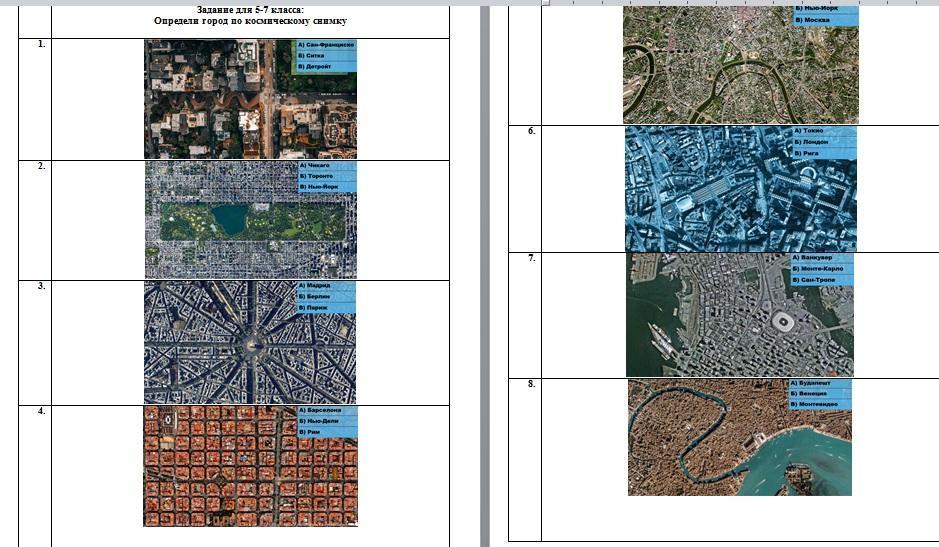Click option "Б) Нью-Дели"
This screenshot has width=939, height=547.
(318, 421)
